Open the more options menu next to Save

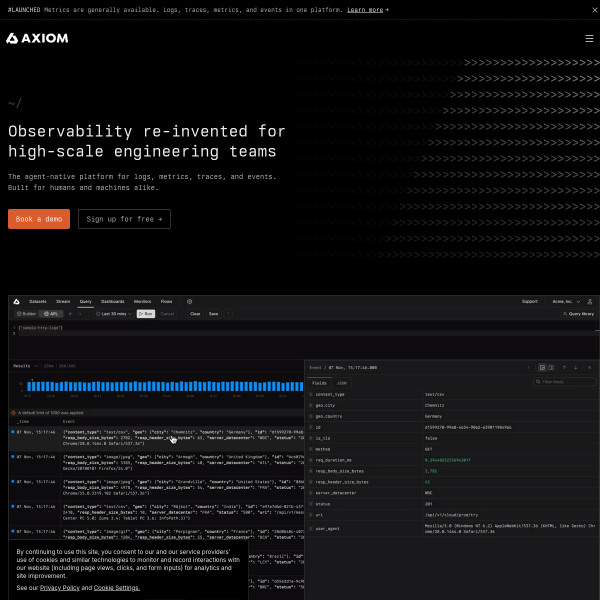click(228, 314)
